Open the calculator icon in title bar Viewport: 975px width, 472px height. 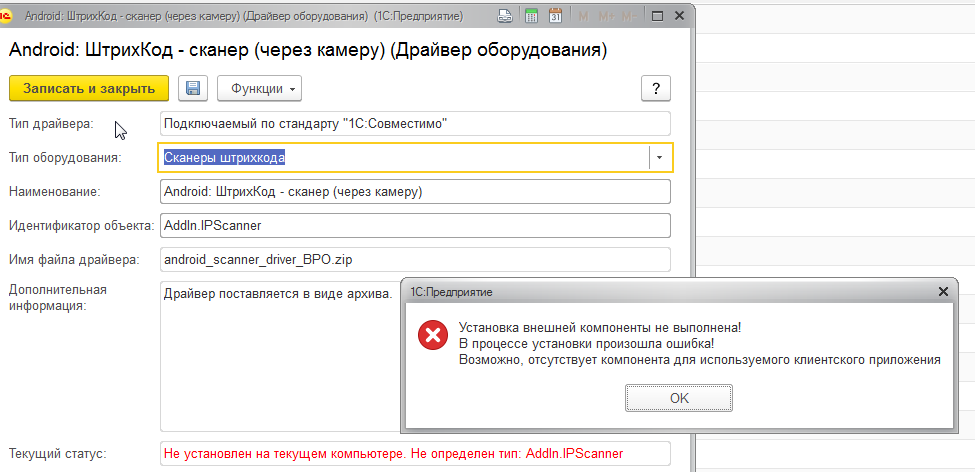point(531,17)
